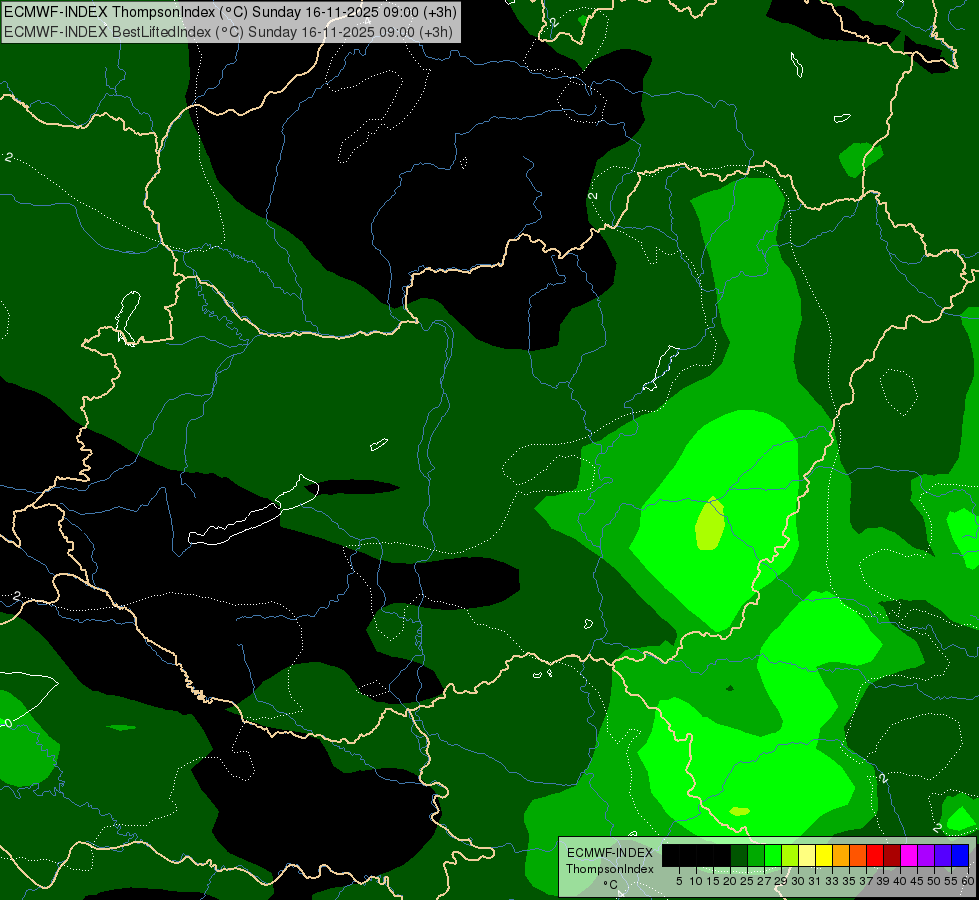This screenshot has width=979, height=900.
Task: Select the bright red legend swatch
Action: coord(875,855)
